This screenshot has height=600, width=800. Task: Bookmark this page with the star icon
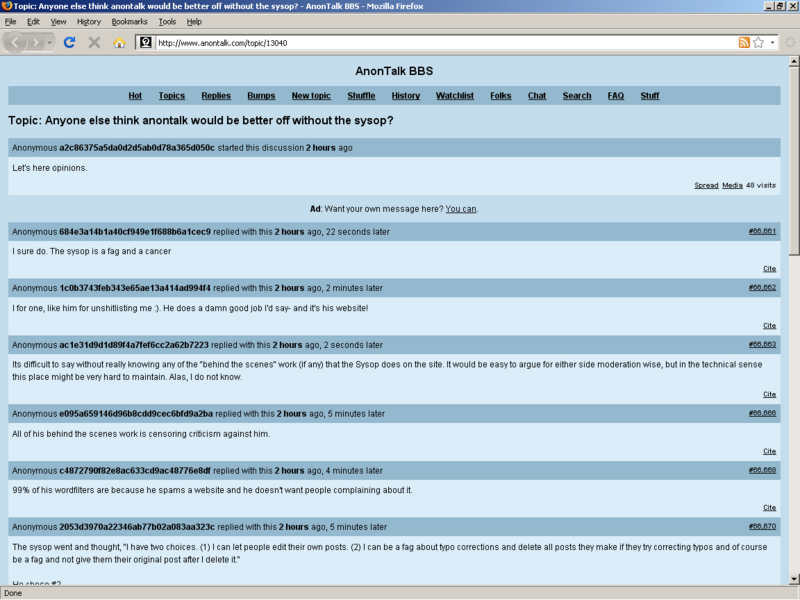coord(759,43)
